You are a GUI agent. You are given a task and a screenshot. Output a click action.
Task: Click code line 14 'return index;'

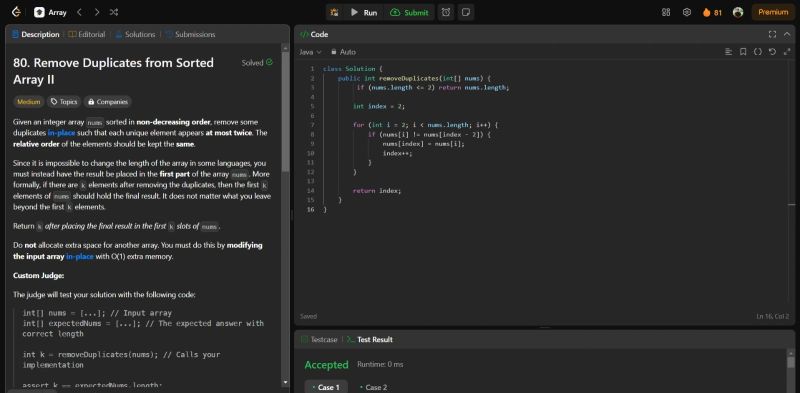377,190
